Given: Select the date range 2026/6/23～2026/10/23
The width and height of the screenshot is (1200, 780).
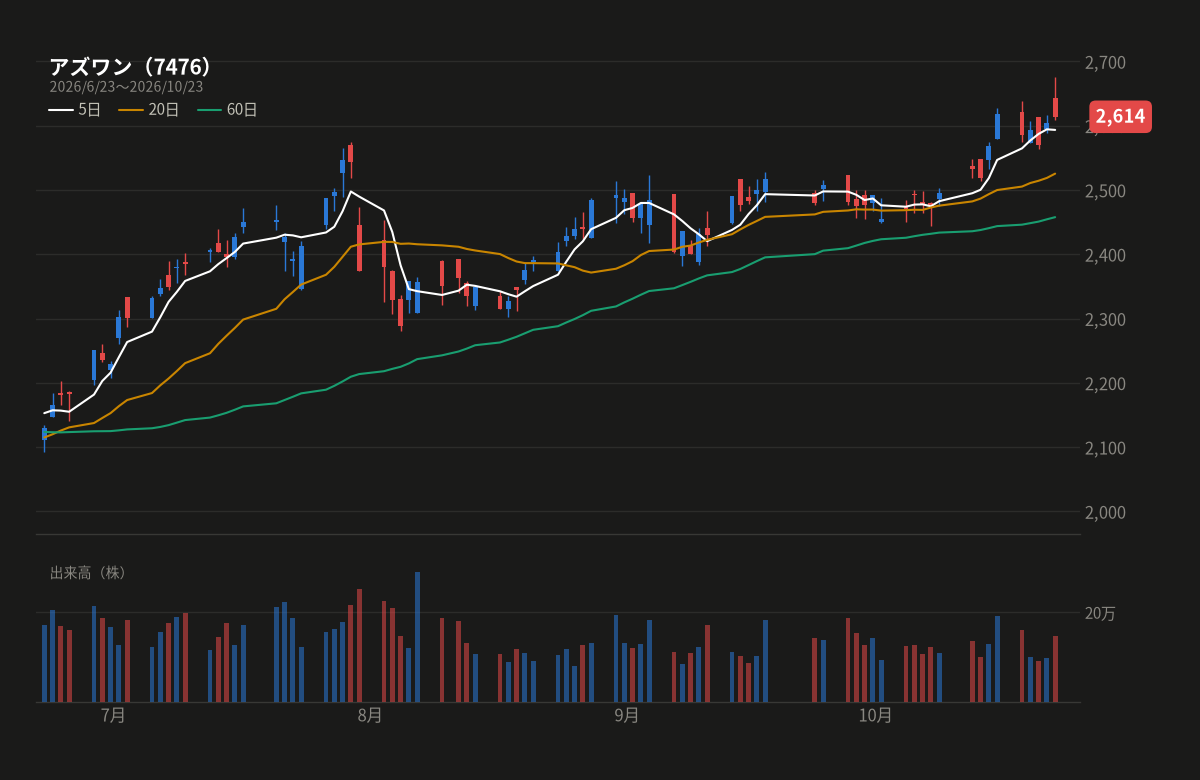Looking at the screenshot, I should (x=126, y=87).
